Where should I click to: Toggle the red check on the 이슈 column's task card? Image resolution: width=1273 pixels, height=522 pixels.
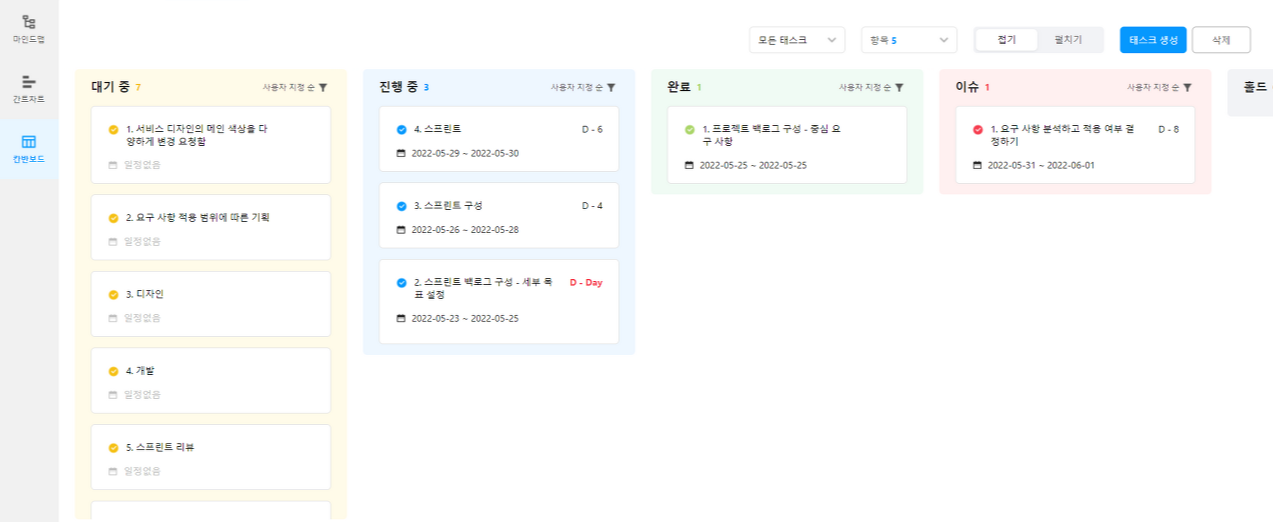tap(977, 130)
